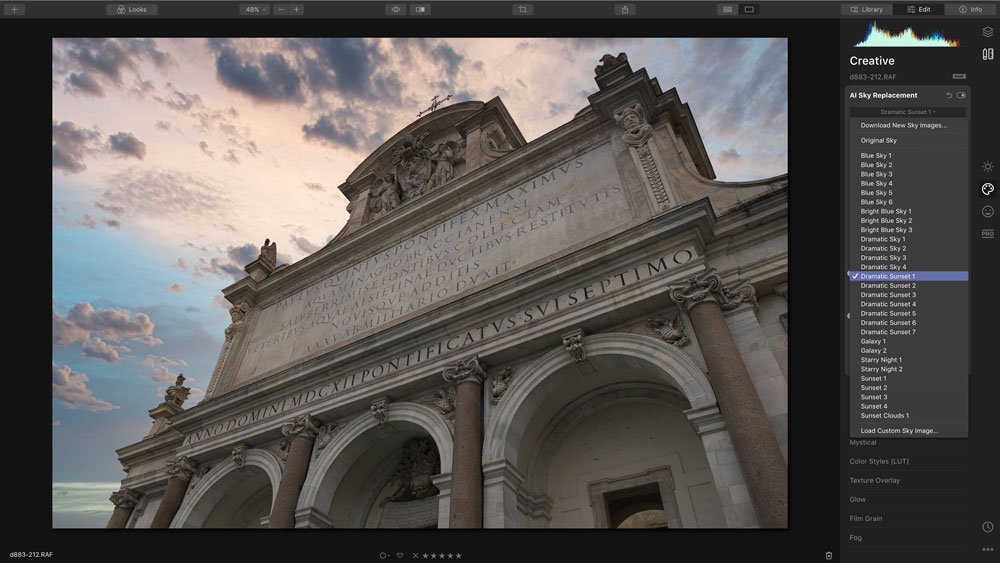The width and height of the screenshot is (1000, 563).
Task: Mark photo as favorite with heart
Action: [x=400, y=555]
